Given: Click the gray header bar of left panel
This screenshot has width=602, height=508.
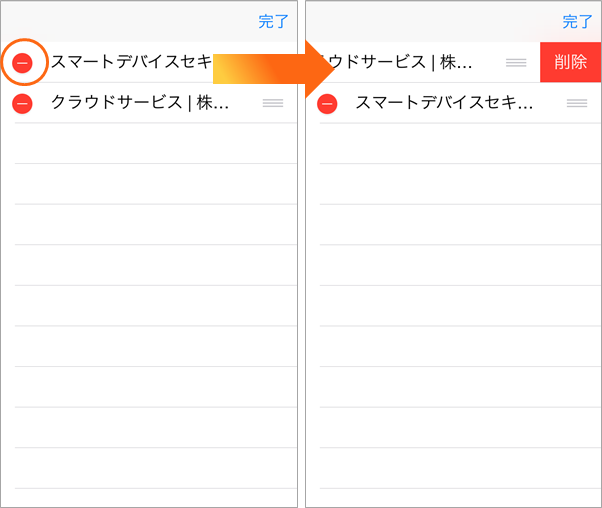Looking at the screenshot, I should point(149,22).
